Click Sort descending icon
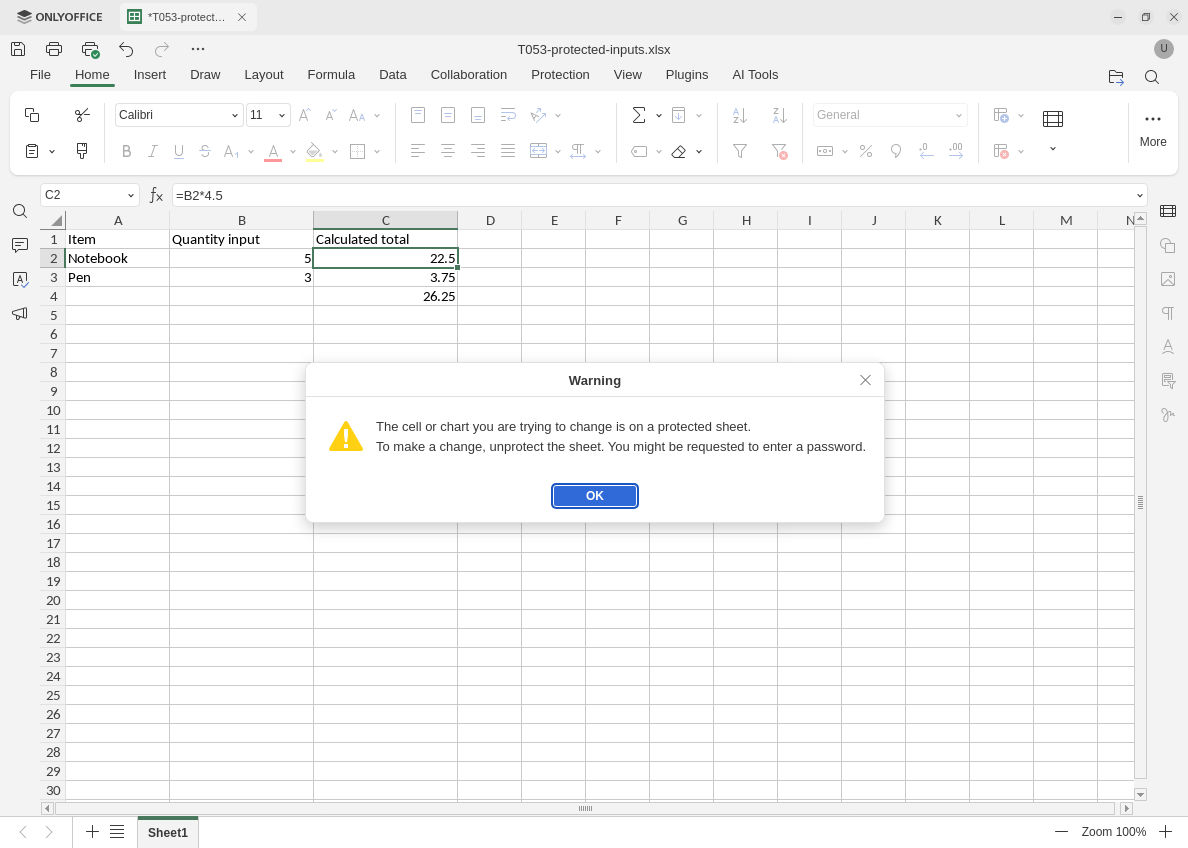 tap(780, 114)
